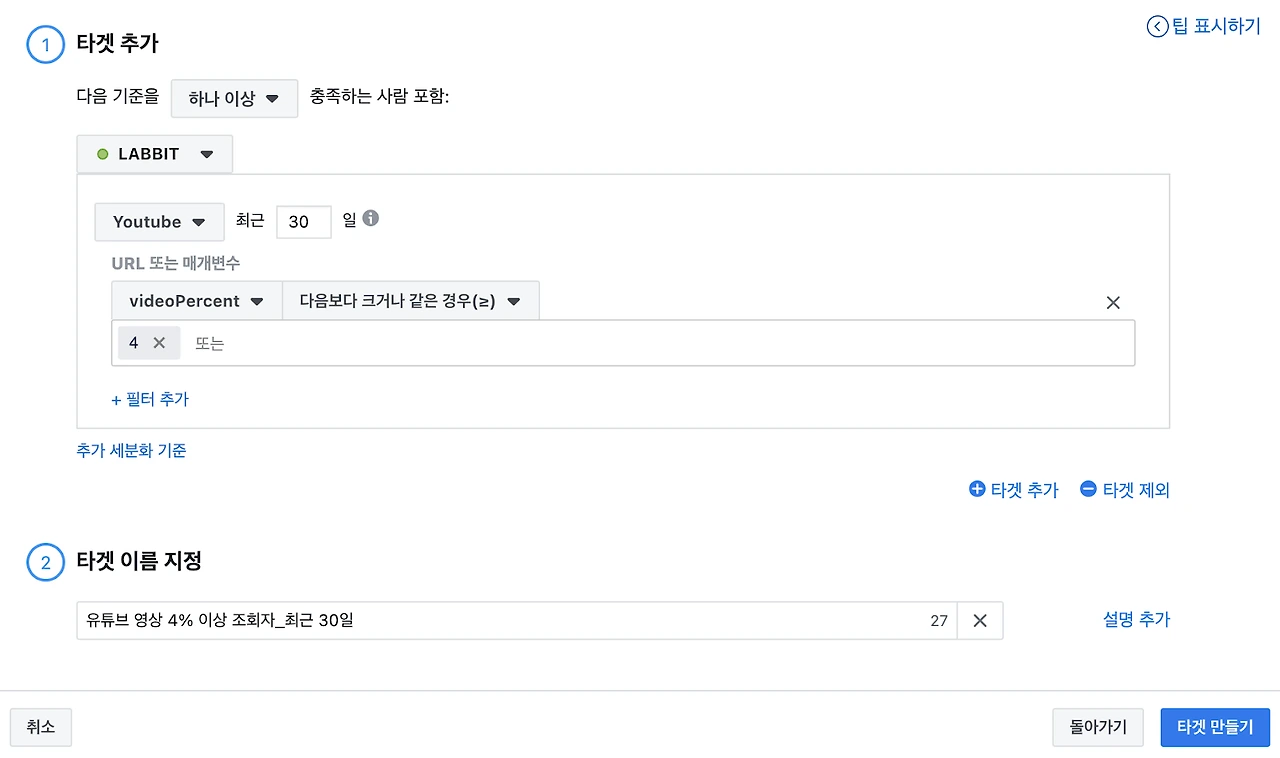Image resolution: width=1280 pixels, height=758 pixels.
Task: Remove the videoPercent filter row
Action: point(1113,303)
